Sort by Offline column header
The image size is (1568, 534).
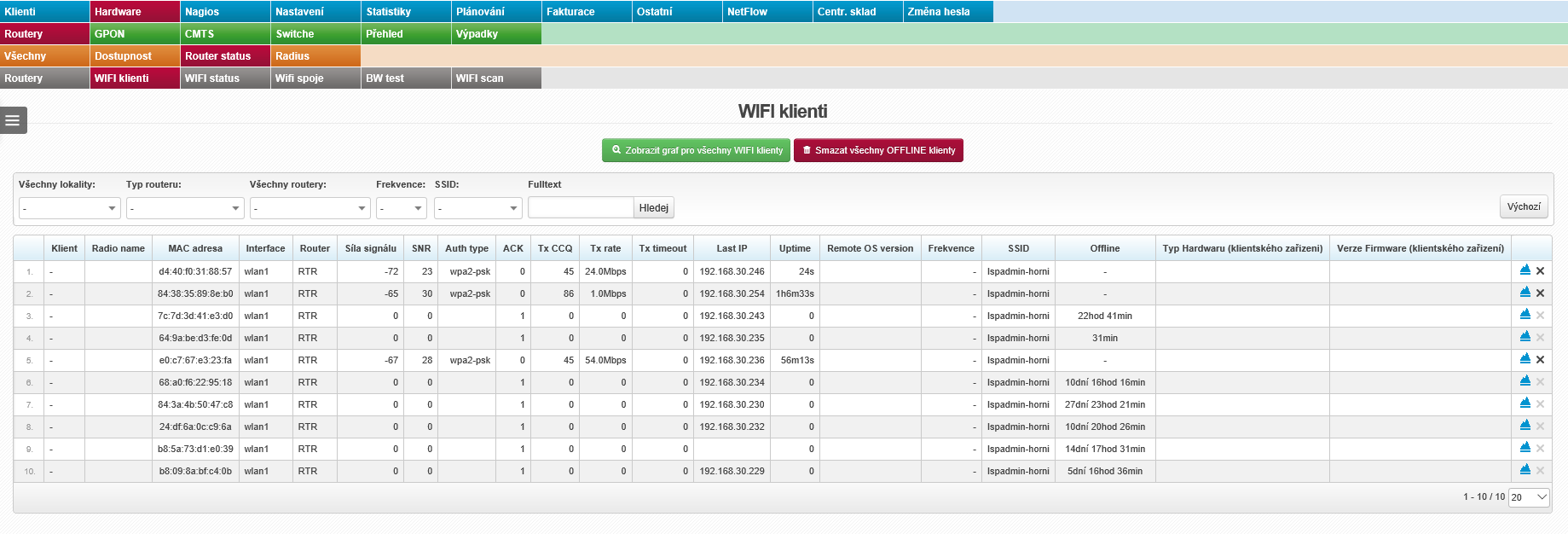(x=1105, y=248)
